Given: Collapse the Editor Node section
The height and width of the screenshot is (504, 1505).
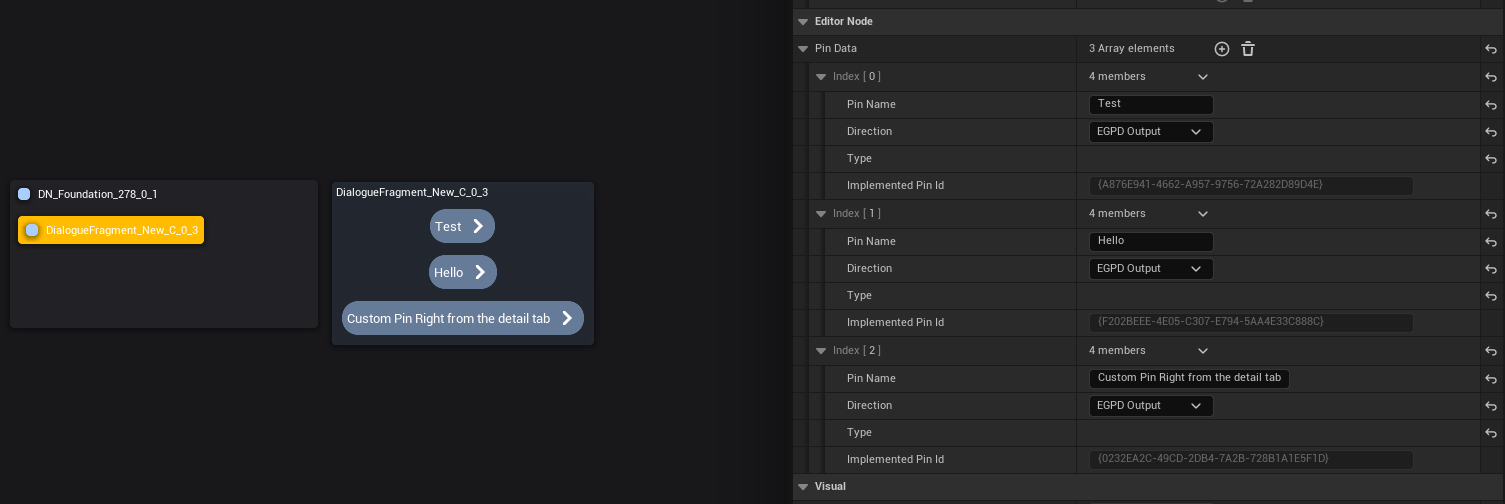Looking at the screenshot, I should coord(802,22).
